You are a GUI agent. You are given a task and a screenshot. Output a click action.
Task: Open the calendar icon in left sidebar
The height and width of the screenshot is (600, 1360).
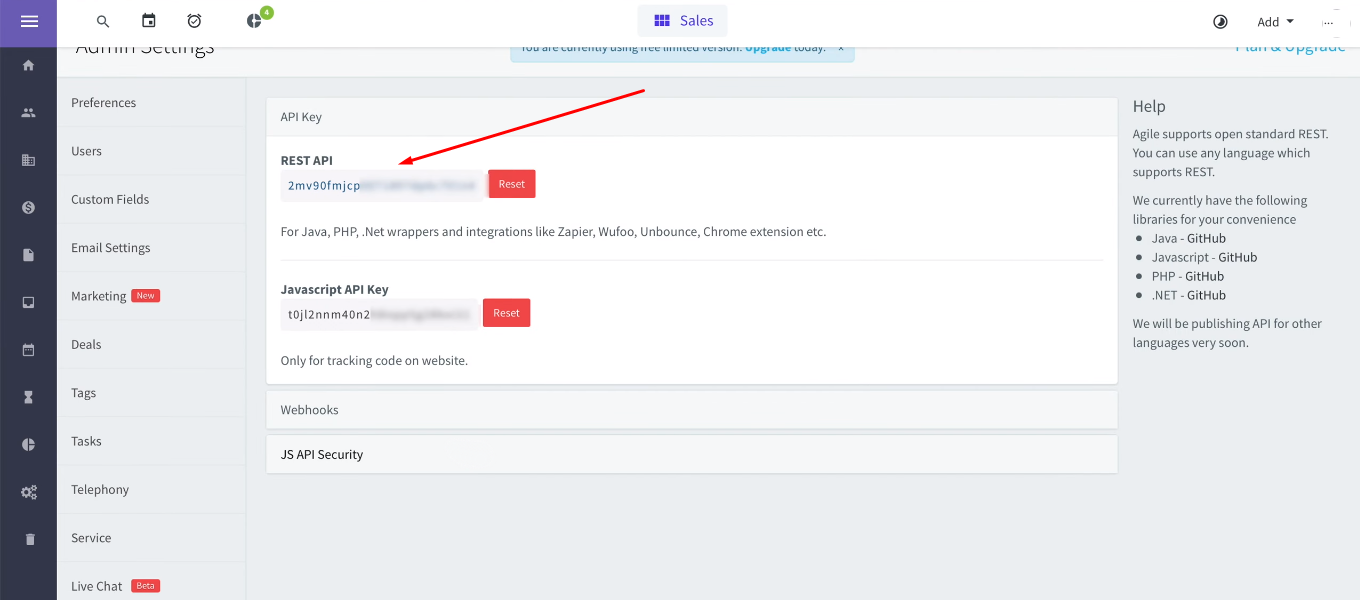pyautogui.click(x=28, y=350)
